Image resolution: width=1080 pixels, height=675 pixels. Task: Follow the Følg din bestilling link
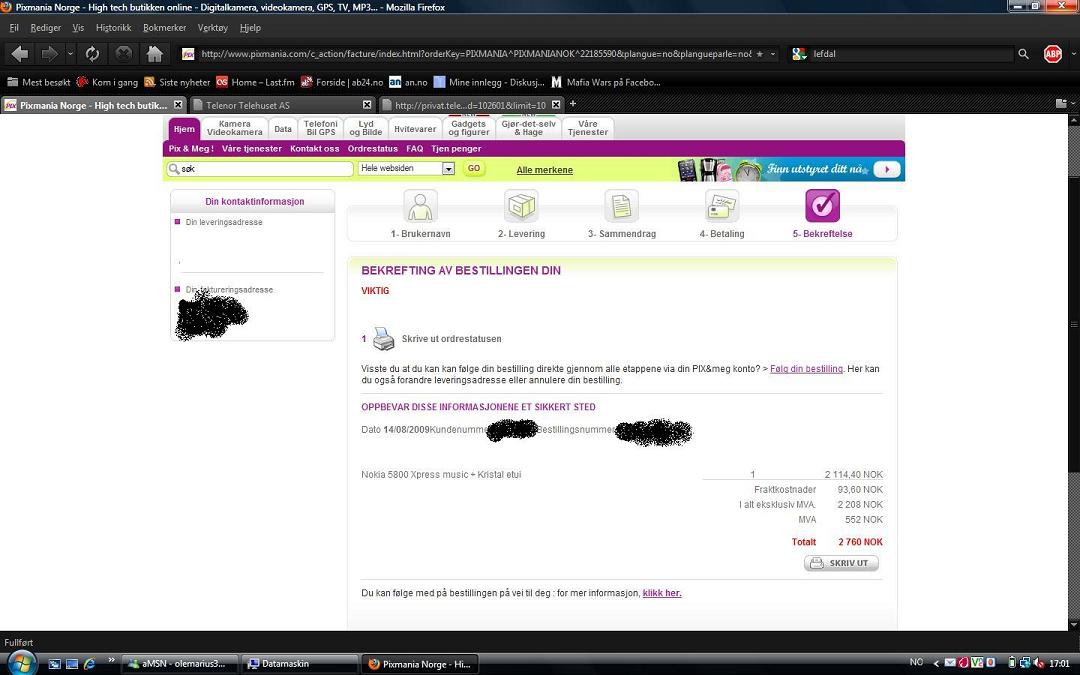pyautogui.click(x=806, y=368)
